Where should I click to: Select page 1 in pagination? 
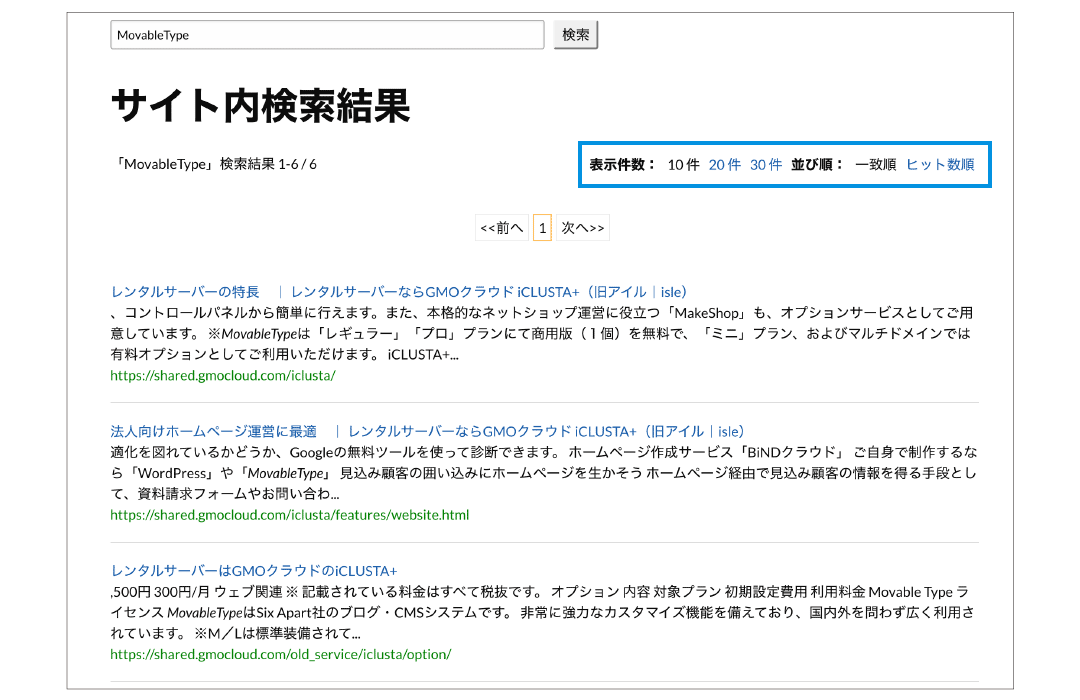543,228
